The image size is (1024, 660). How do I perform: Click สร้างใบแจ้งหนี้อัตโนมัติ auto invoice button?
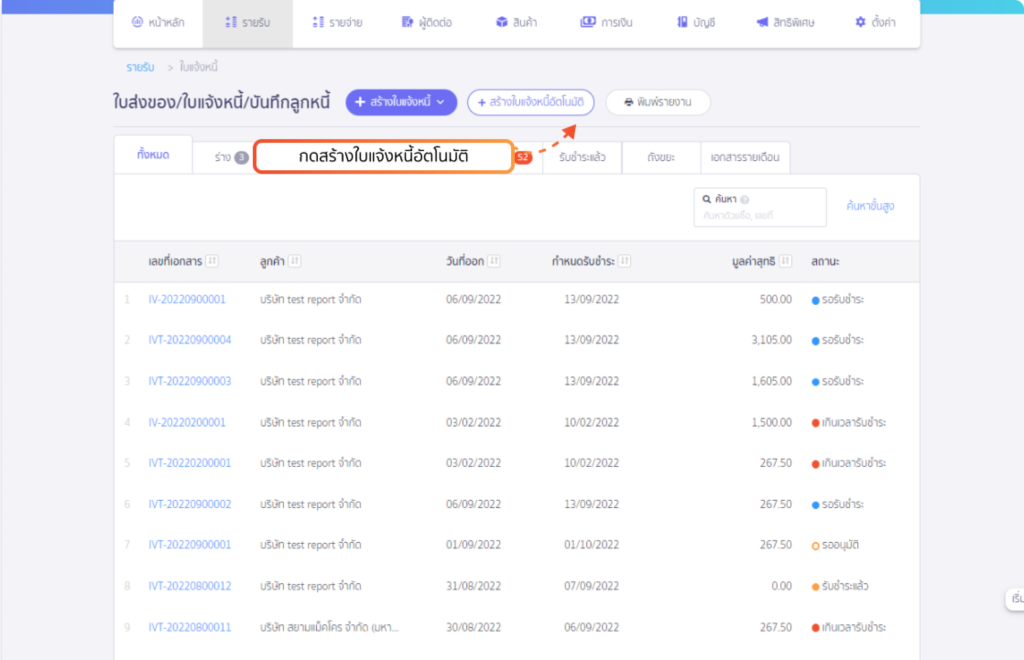click(x=530, y=102)
